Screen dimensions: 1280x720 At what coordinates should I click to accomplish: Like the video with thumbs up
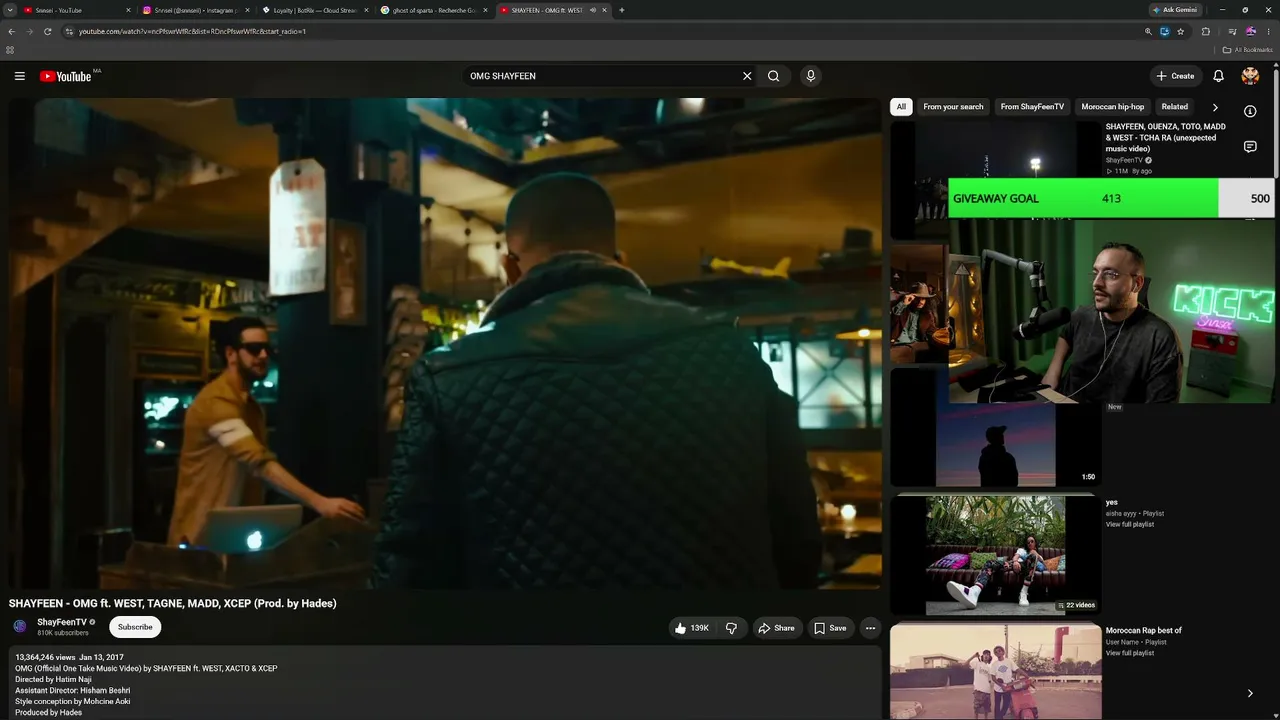[692, 628]
